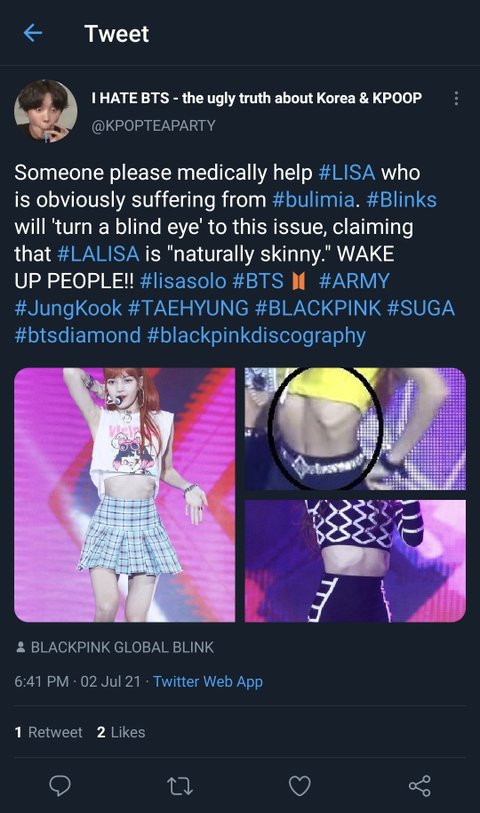The image size is (480, 813).
Task: Open the #bulimia hashtag link
Action: click(313, 200)
